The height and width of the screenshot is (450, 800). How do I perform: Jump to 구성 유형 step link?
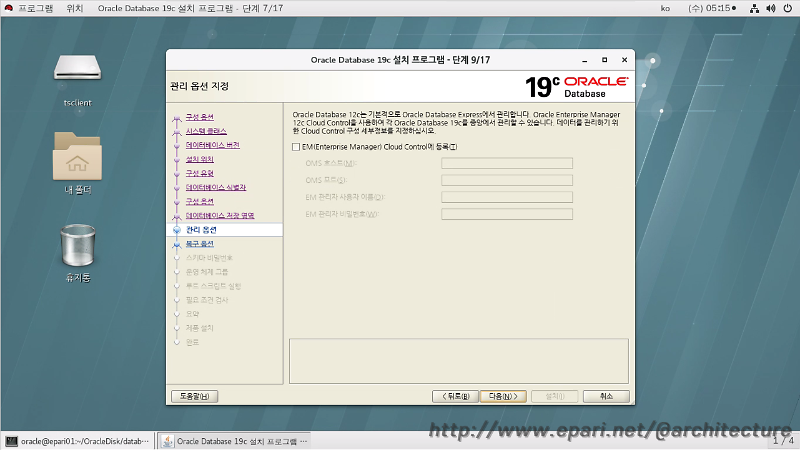pos(199,173)
